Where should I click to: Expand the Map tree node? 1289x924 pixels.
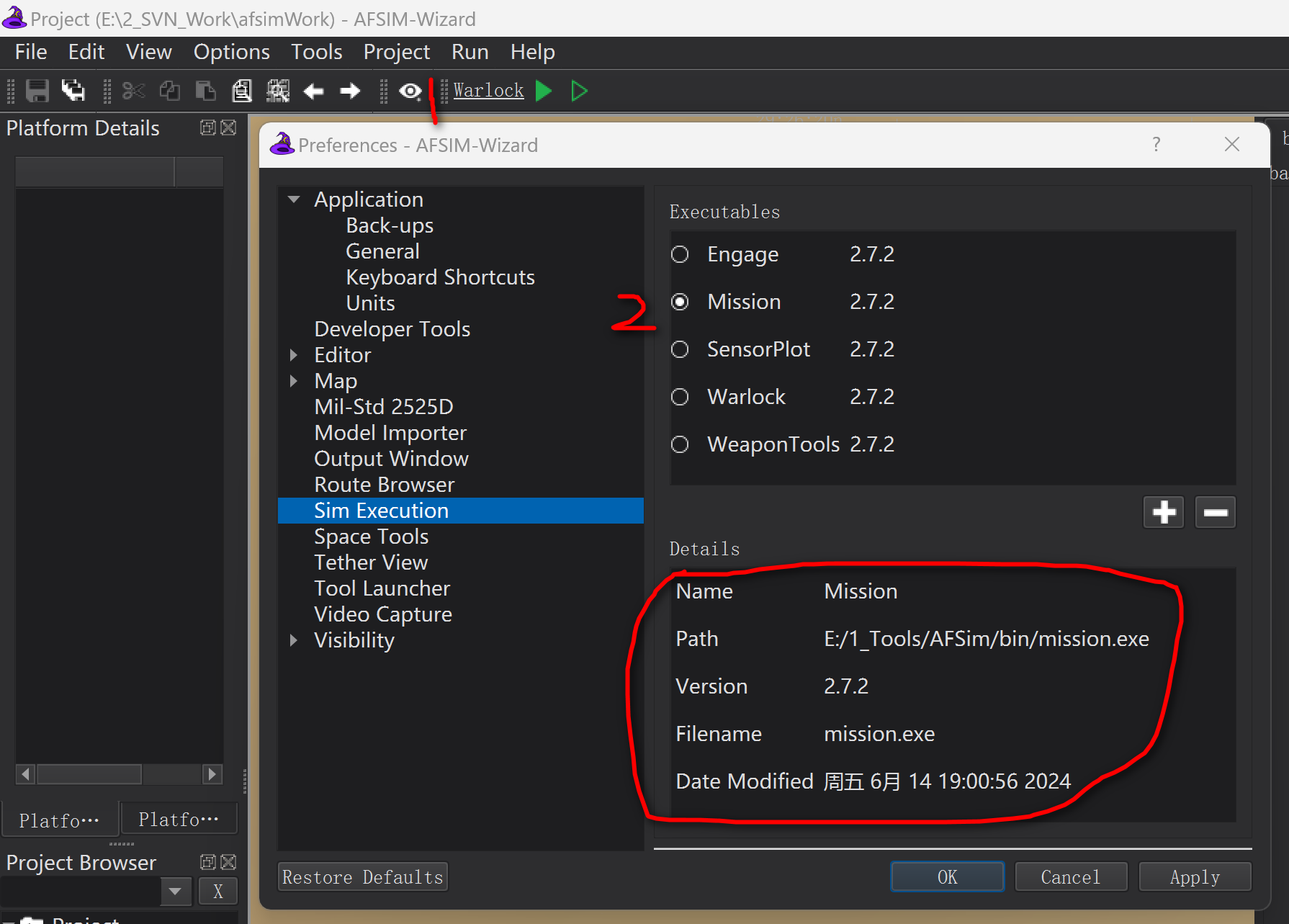point(294,381)
